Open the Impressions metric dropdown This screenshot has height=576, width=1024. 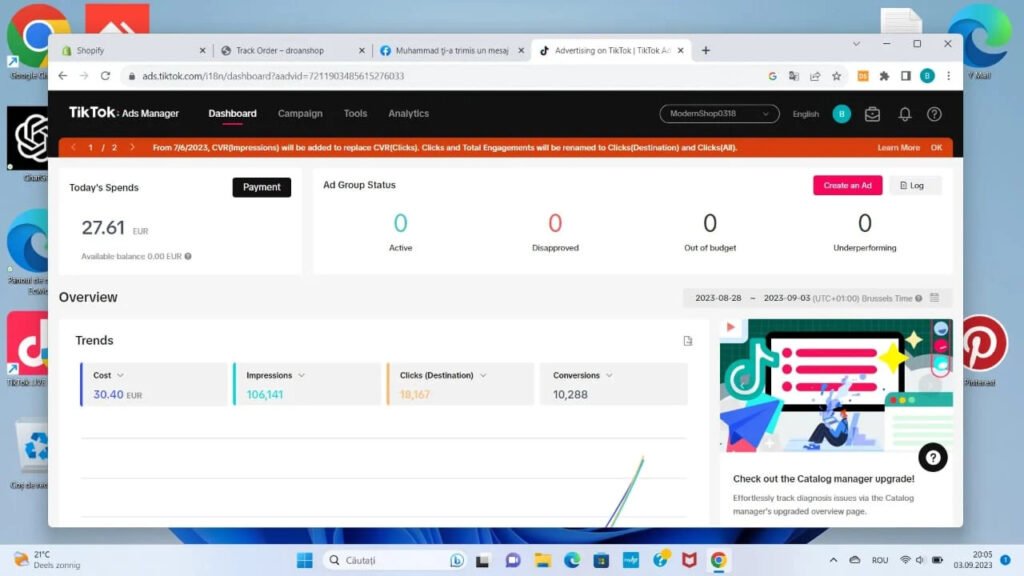[x=301, y=375]
